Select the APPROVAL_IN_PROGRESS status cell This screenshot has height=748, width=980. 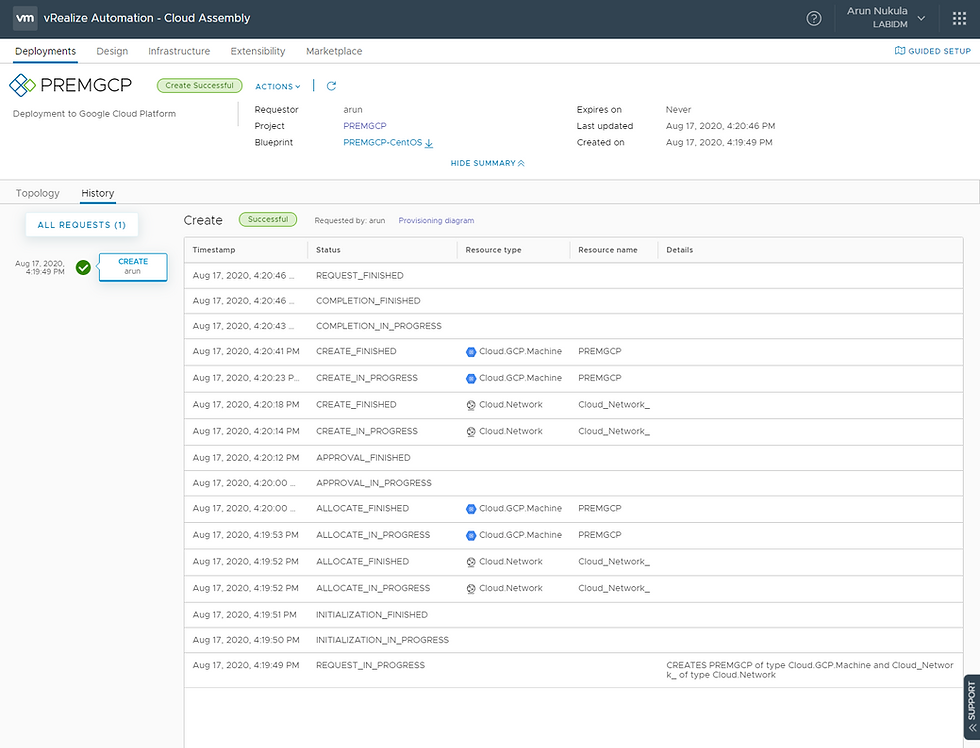tap(374, 483)
